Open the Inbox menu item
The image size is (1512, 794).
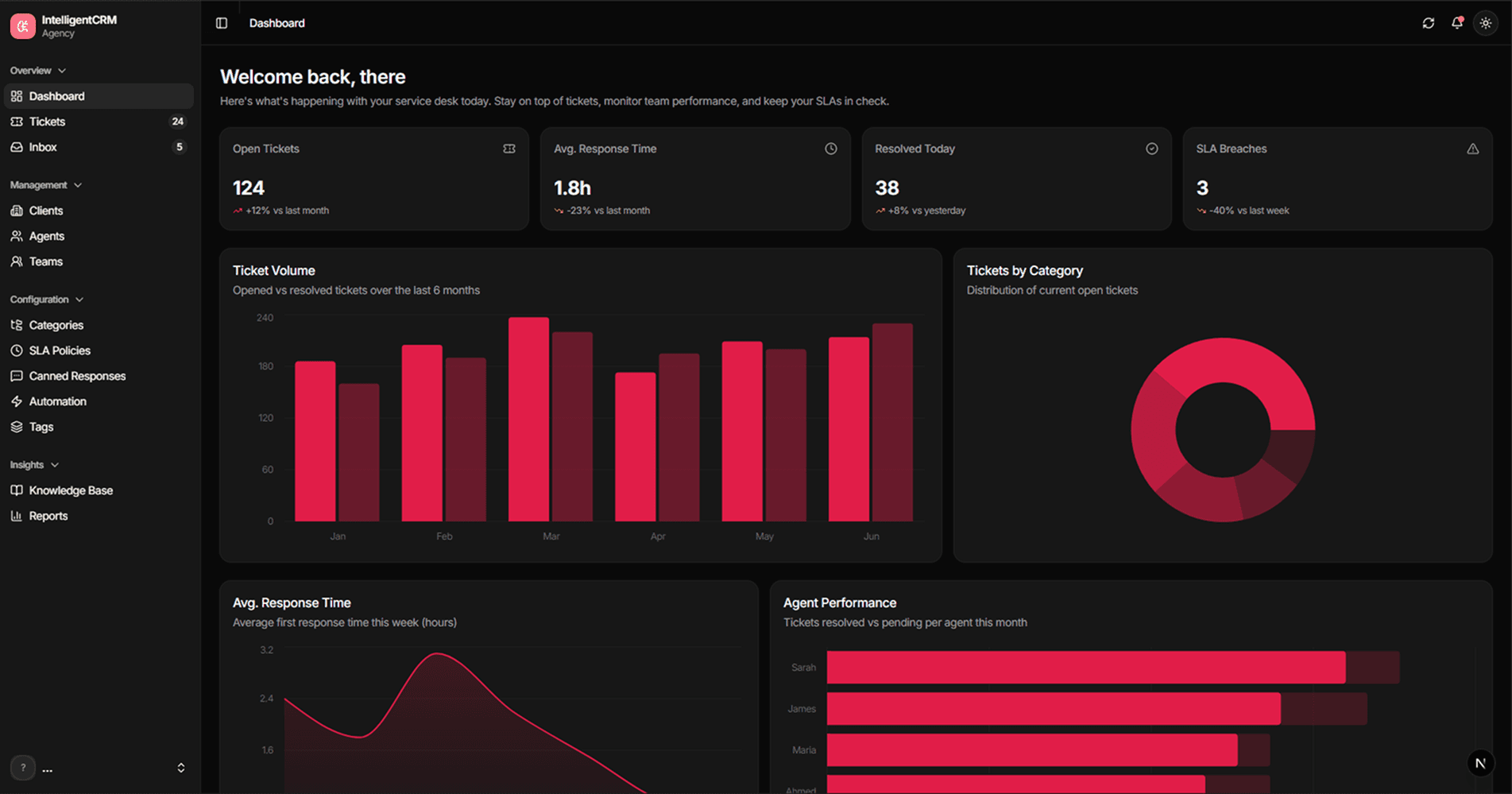click(x=99, y=147)
